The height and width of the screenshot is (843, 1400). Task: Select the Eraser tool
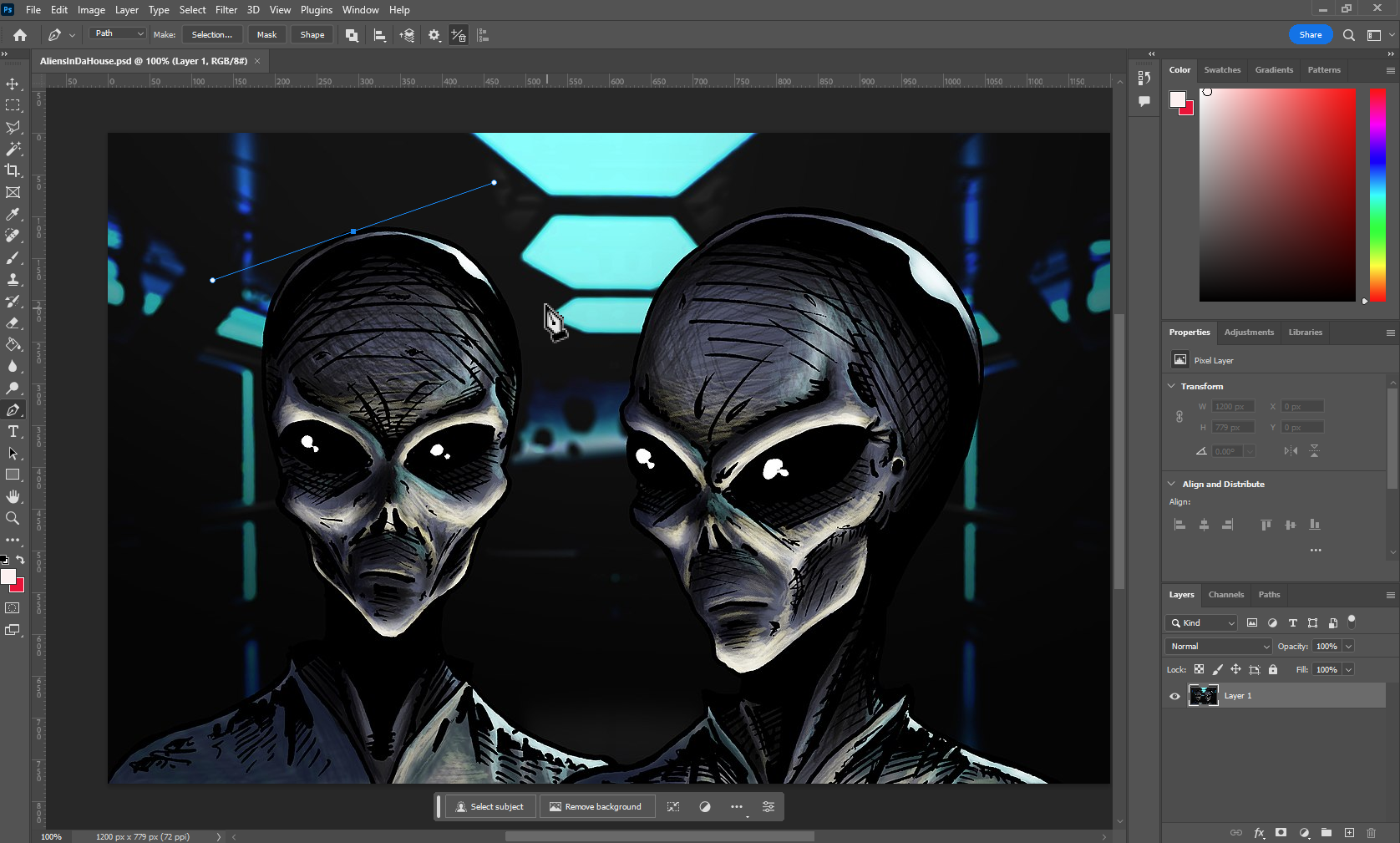click(x=13, y=322)
